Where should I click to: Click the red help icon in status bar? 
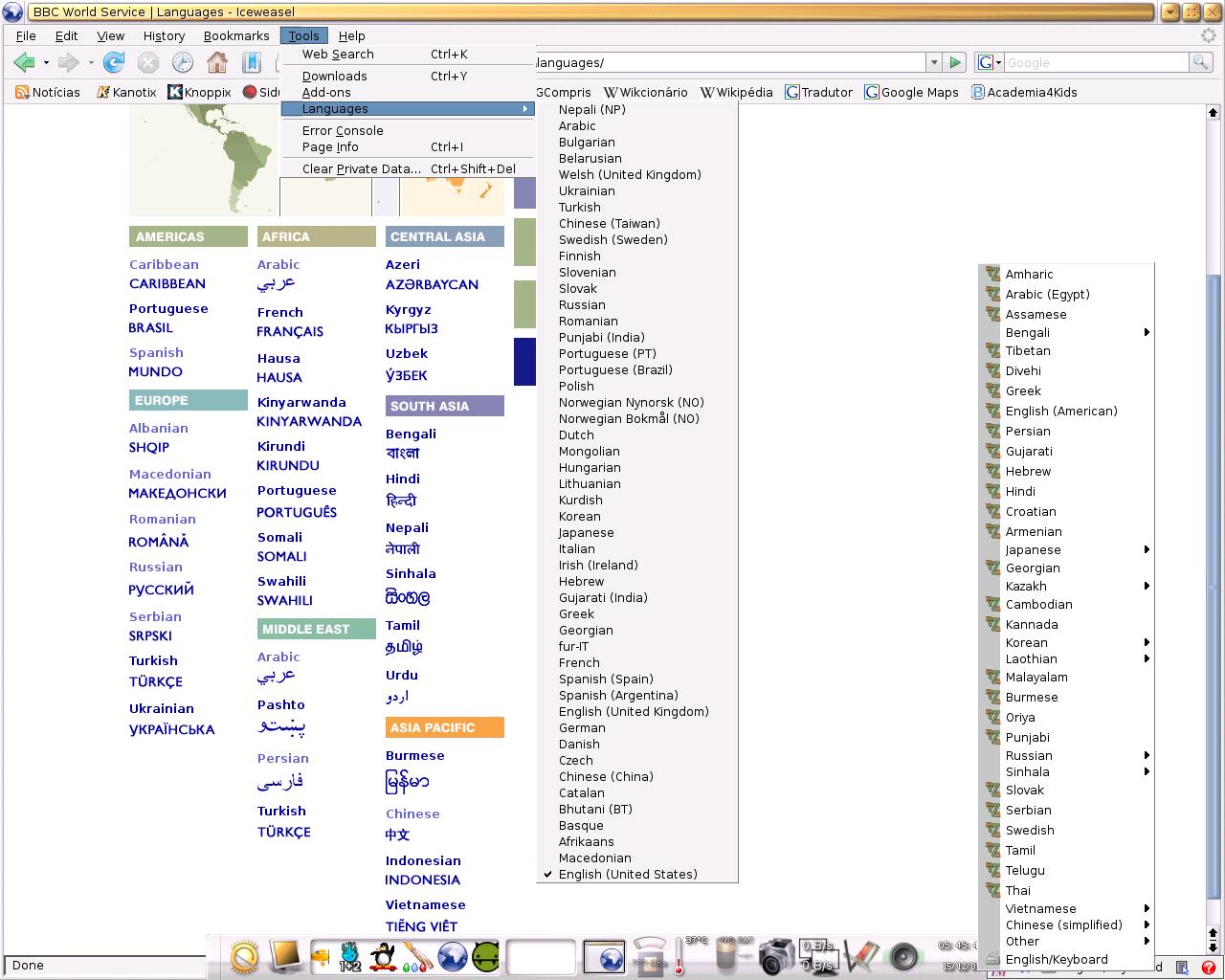(1209, 967)
